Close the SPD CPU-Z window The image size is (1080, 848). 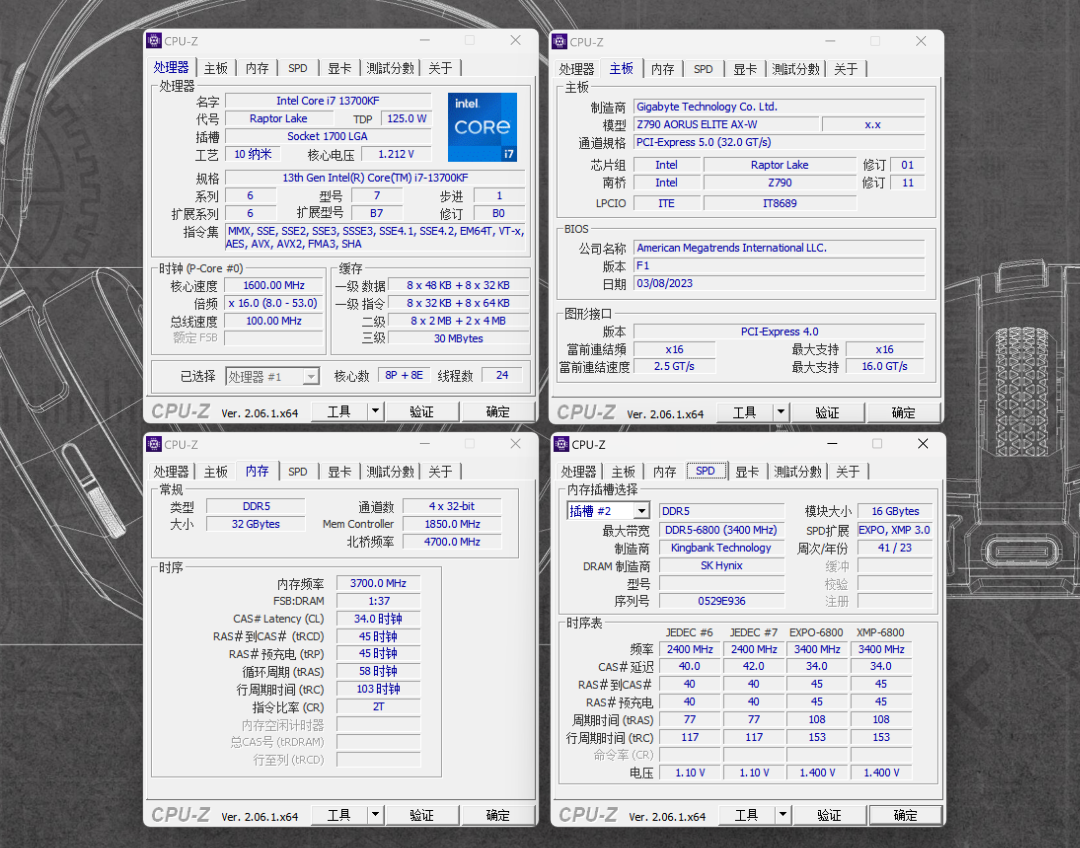(923, 444)
